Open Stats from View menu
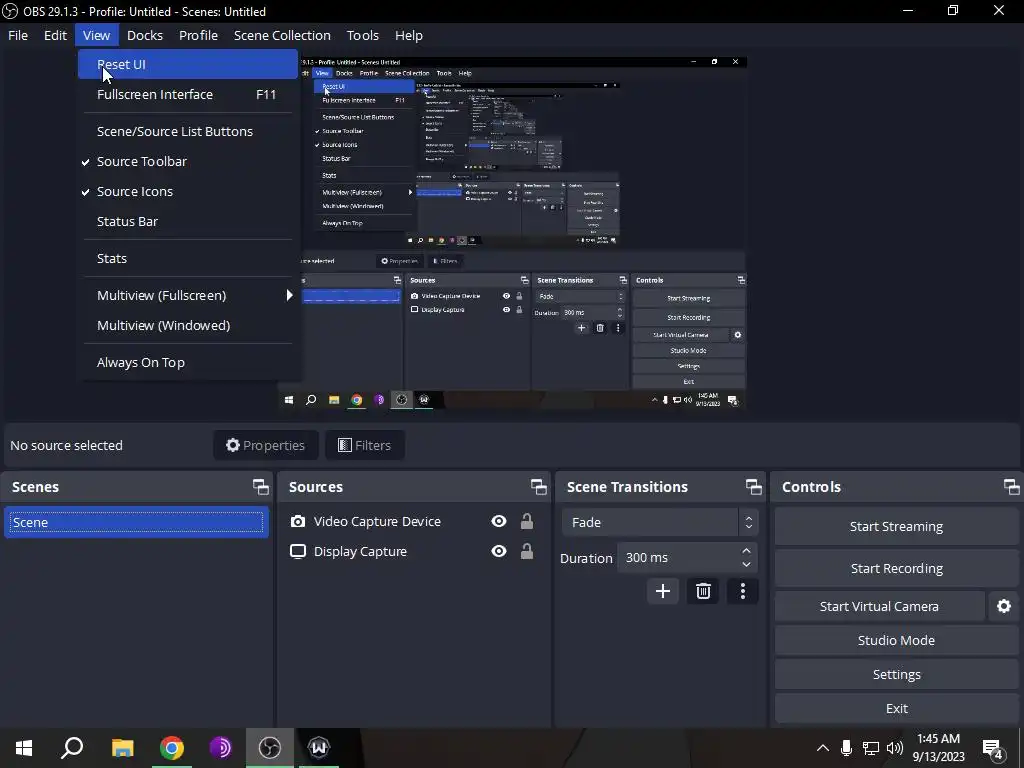This screenshot has height=768, width=1024. [188, 259]
